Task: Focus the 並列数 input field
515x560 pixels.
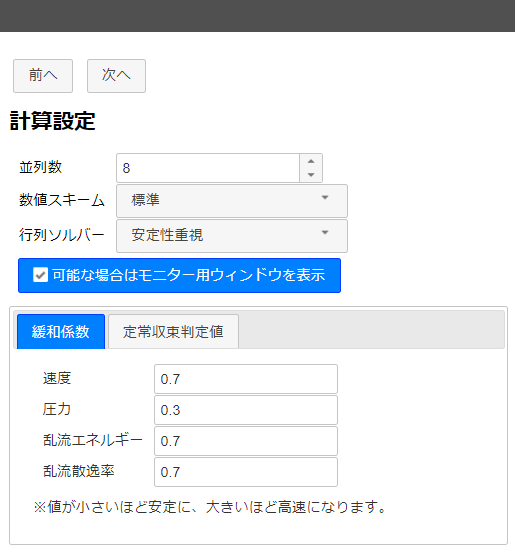Action: (208, 168)
